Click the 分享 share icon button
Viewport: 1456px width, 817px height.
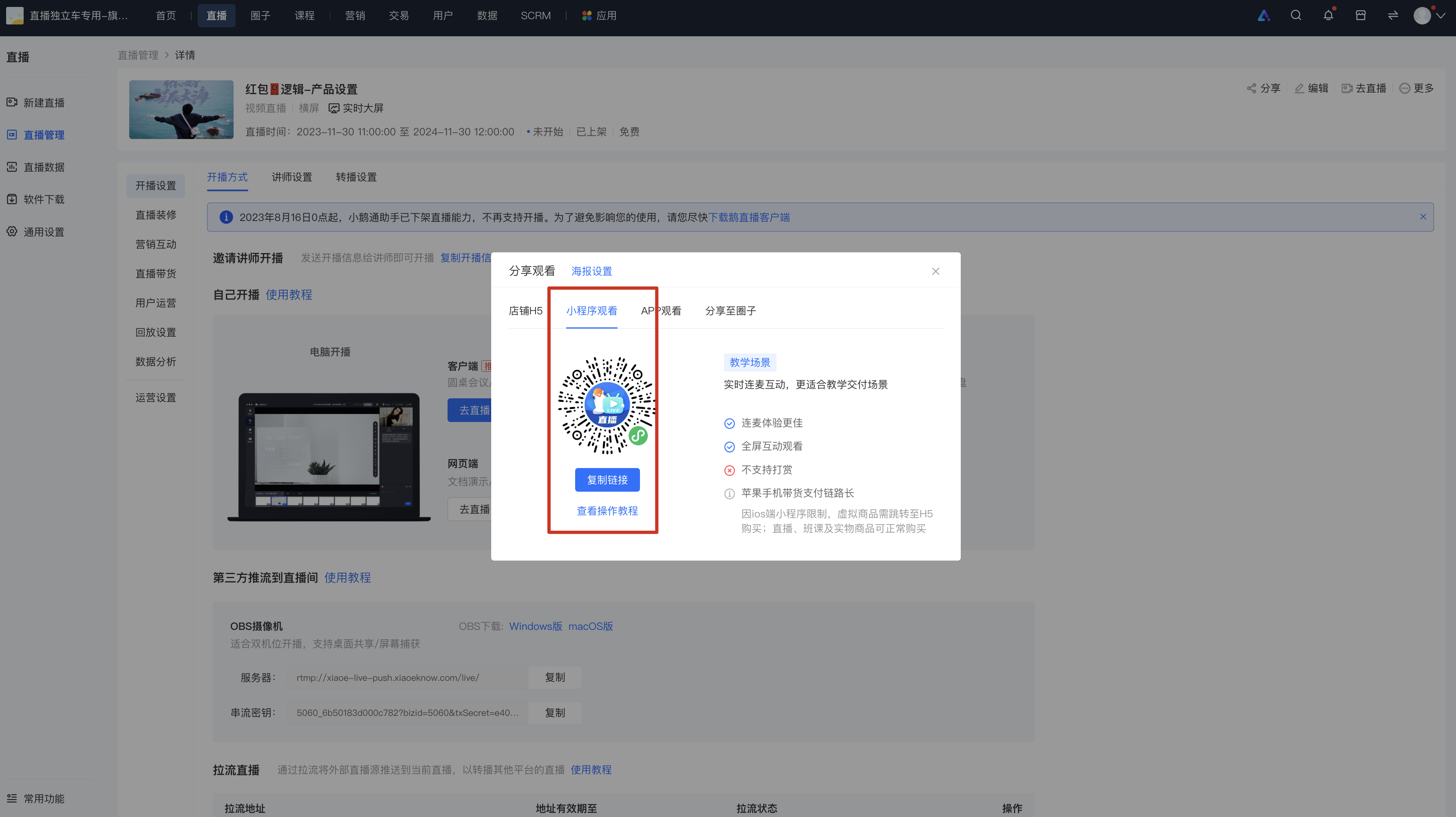[x=1263, y=88]
